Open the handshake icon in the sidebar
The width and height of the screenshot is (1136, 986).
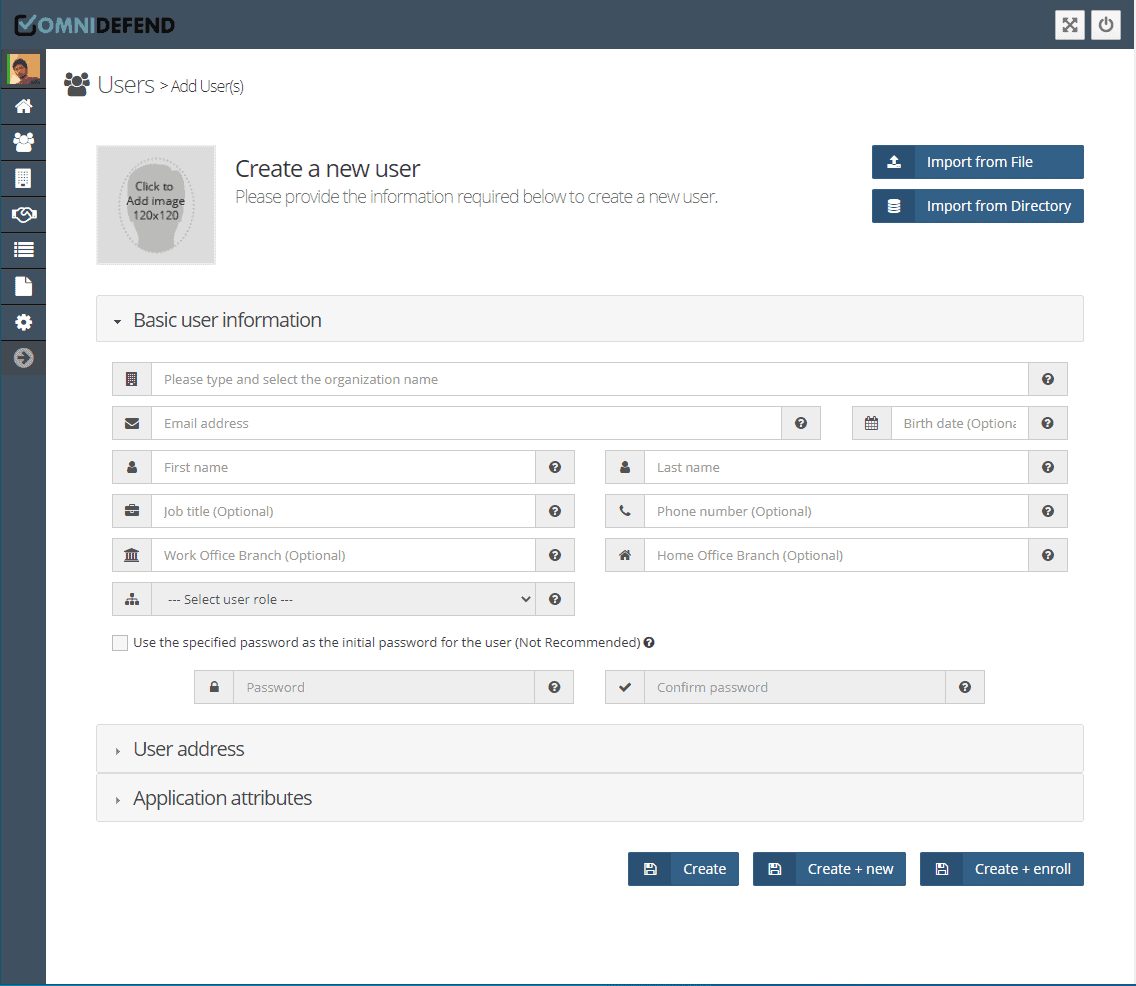(x=23, y=214)
